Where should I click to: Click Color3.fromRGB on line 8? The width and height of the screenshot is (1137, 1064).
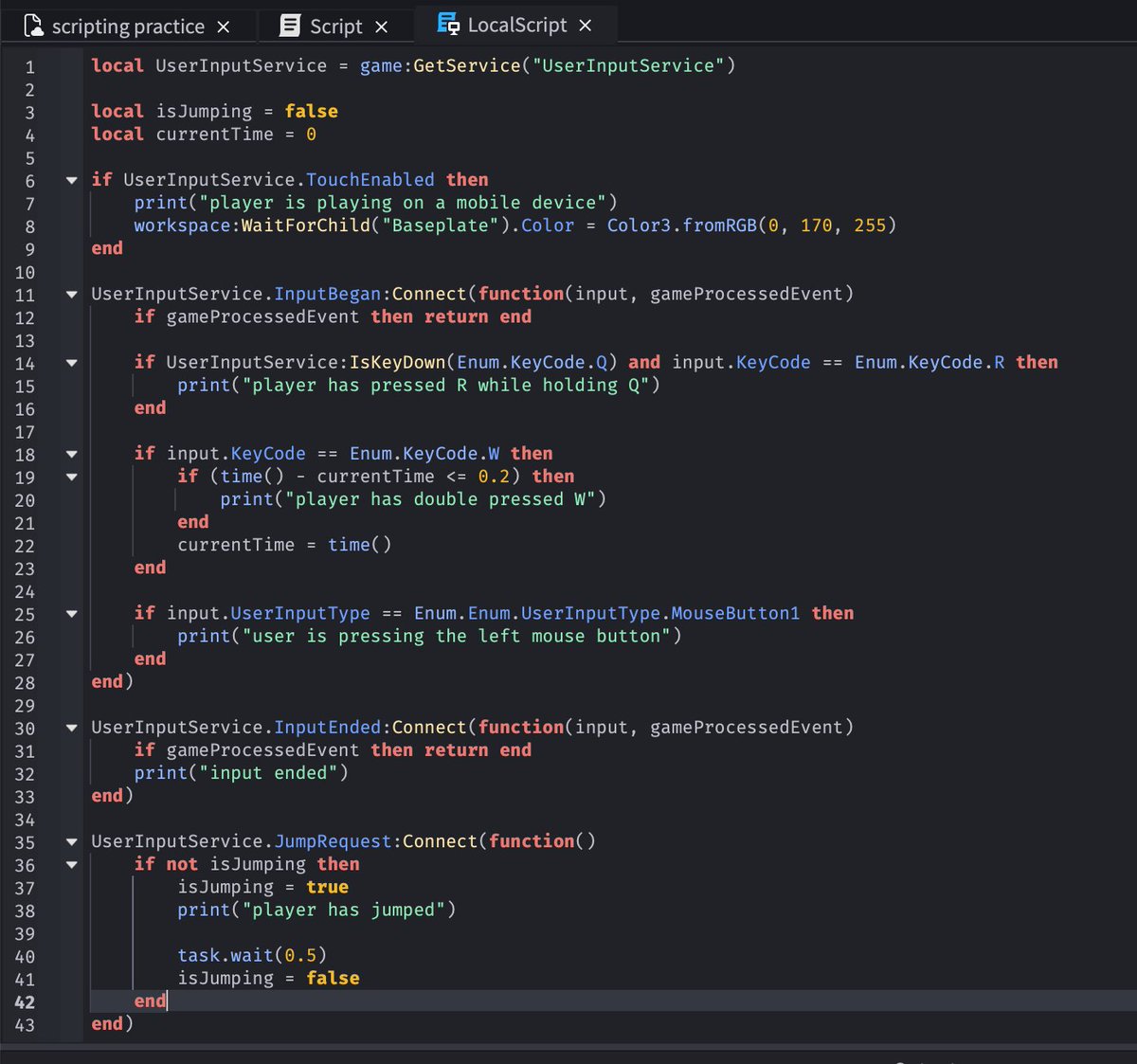682,225
